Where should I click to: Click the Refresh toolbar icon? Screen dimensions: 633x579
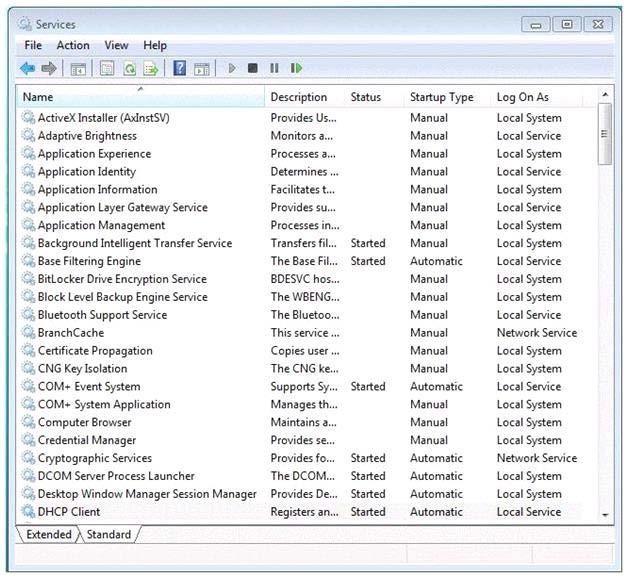click(x=129, y=68)
